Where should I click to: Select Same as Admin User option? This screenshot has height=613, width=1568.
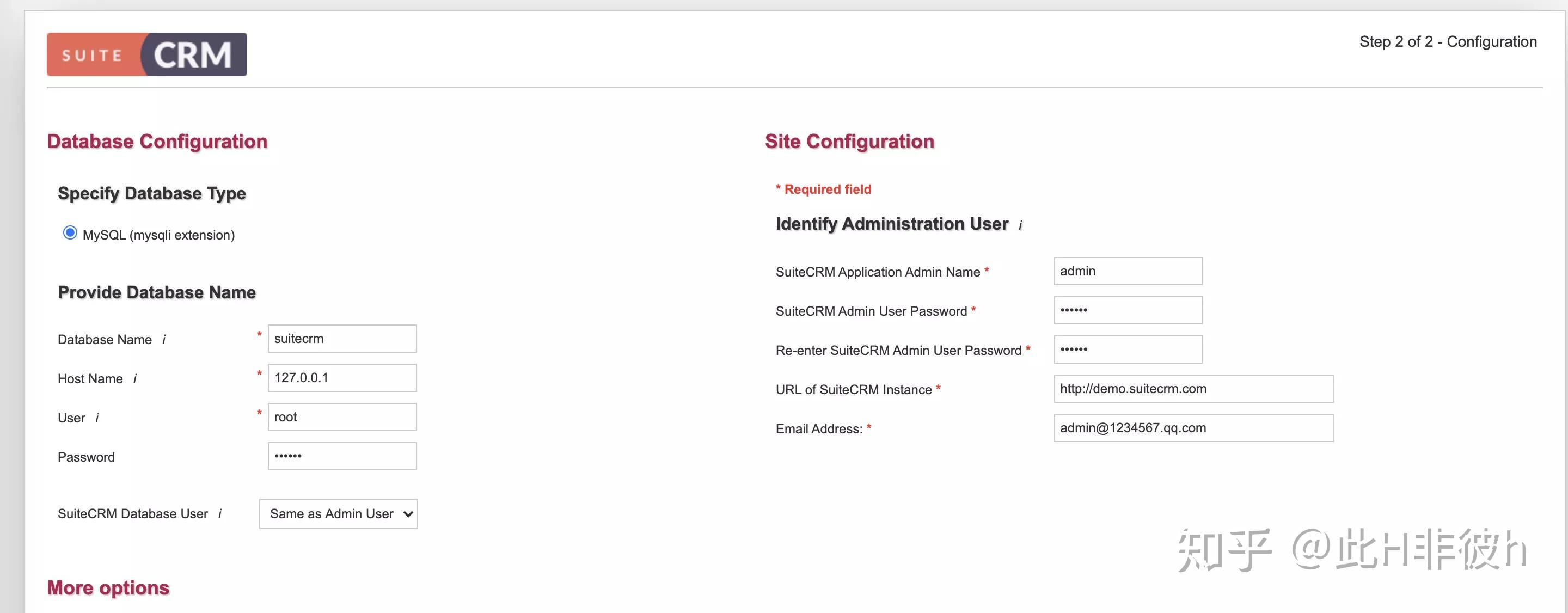330,514
